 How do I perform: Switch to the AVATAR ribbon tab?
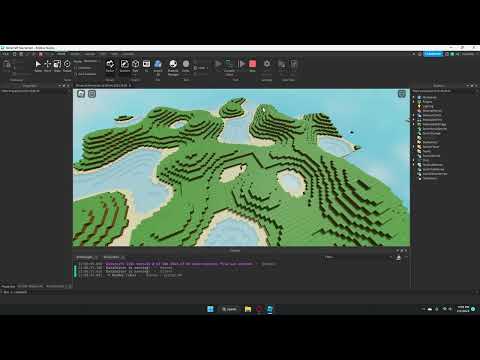90,54
